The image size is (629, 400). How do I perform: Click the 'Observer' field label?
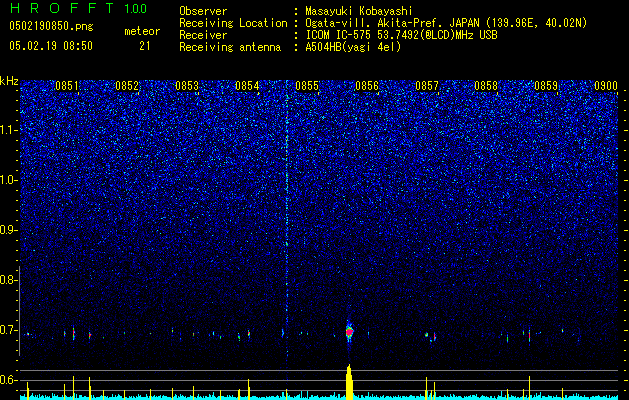(x=203, y=11)
